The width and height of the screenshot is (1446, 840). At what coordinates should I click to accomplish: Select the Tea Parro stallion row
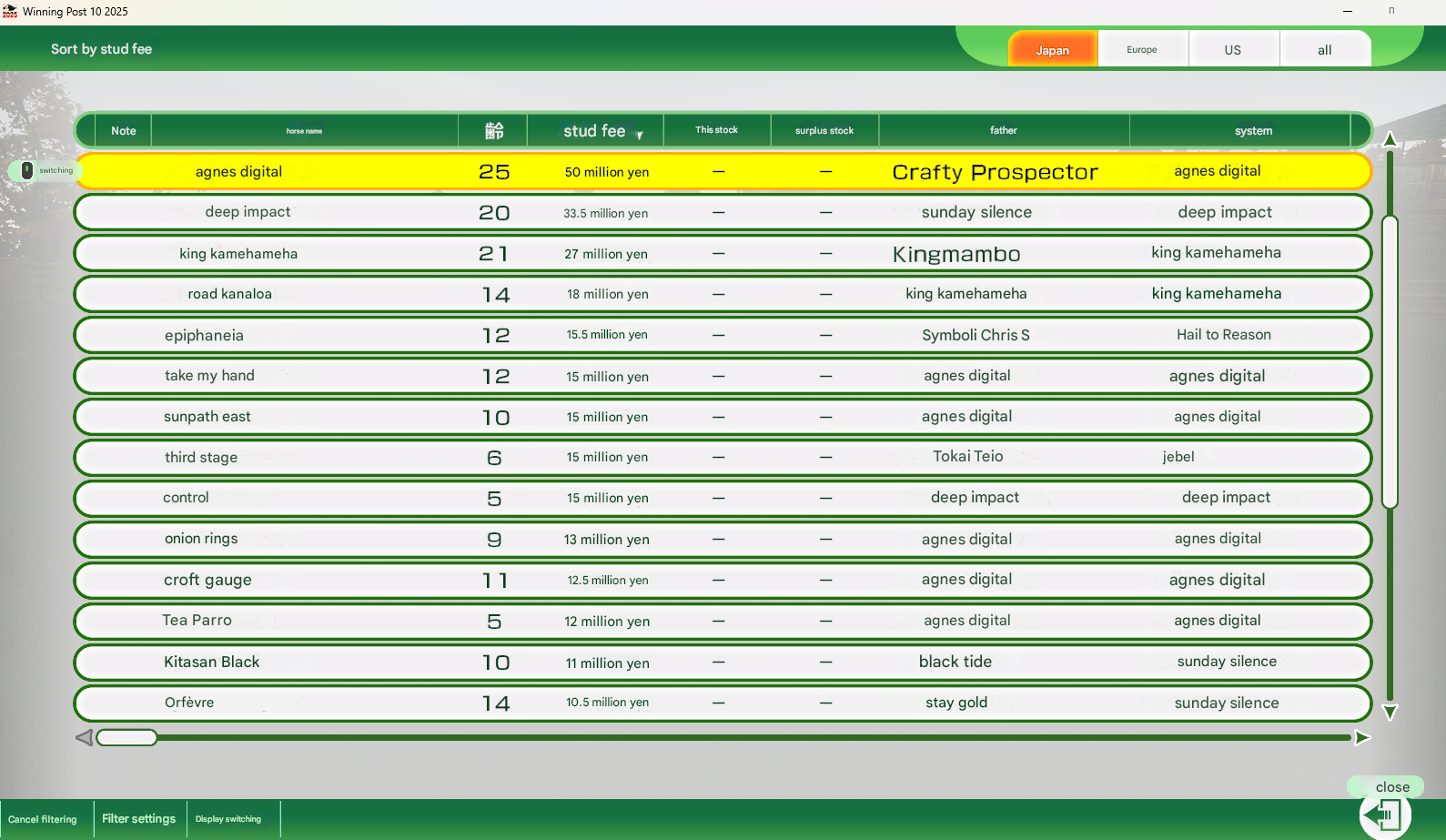723,621
